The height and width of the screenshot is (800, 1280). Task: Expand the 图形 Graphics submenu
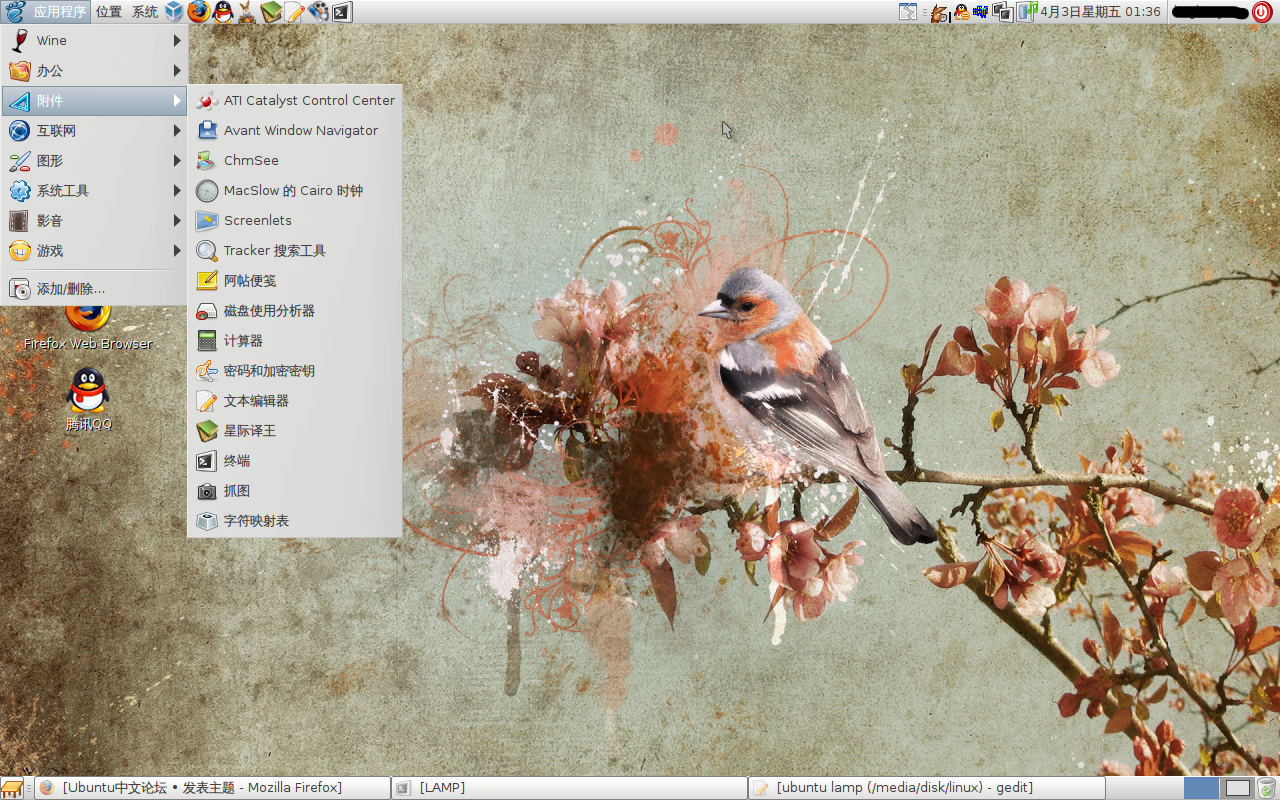tap(94, 160)
